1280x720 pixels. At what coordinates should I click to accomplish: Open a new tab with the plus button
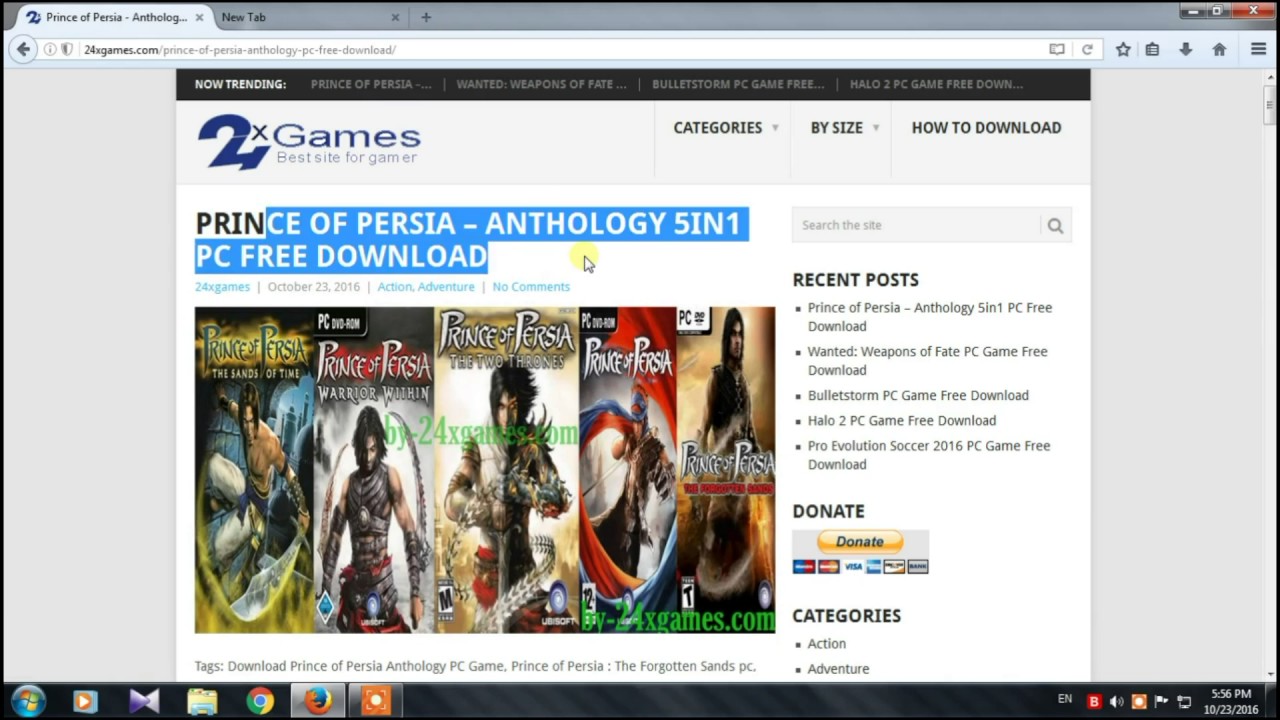426,17
